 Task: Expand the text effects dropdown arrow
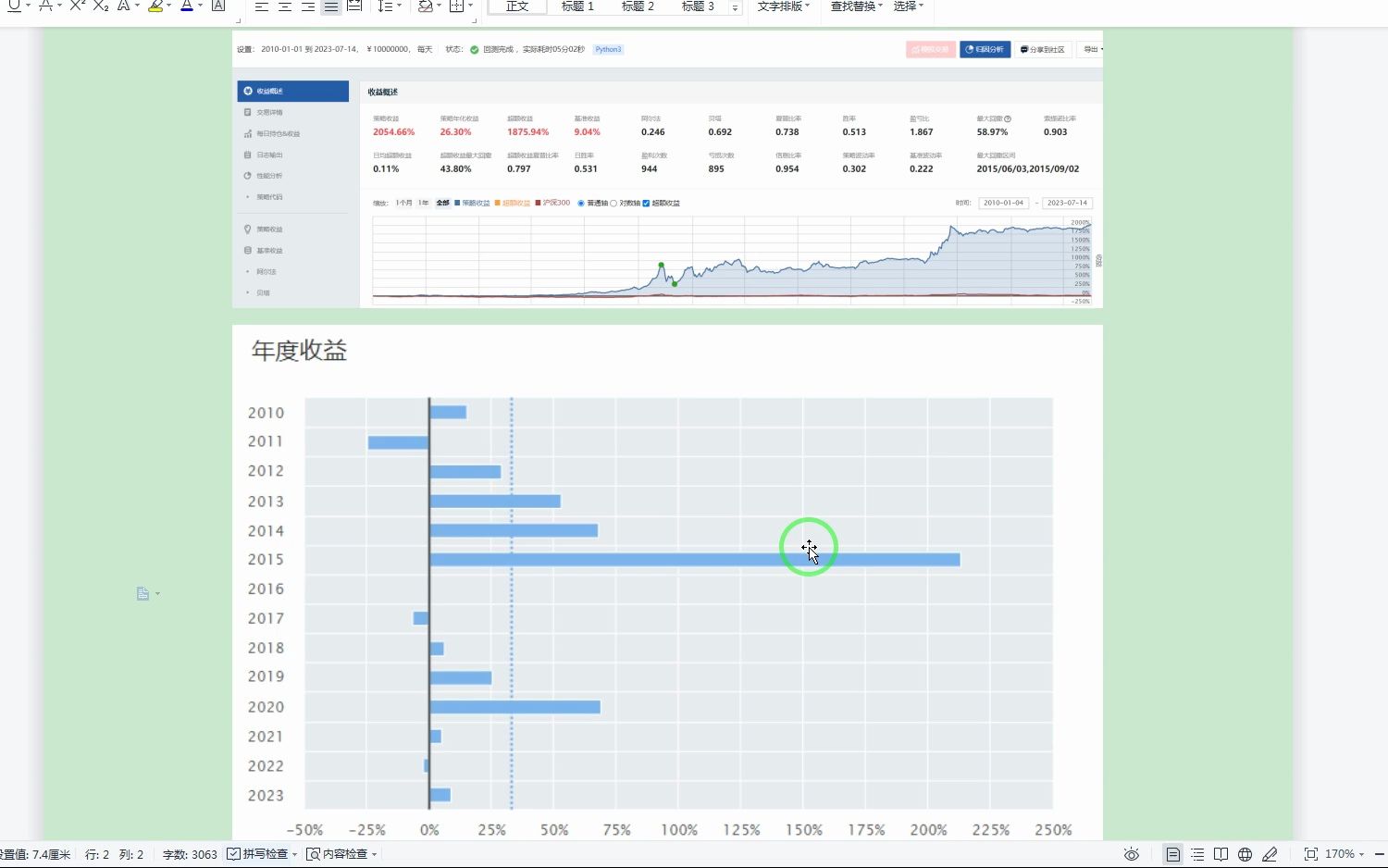pos(137,6)
